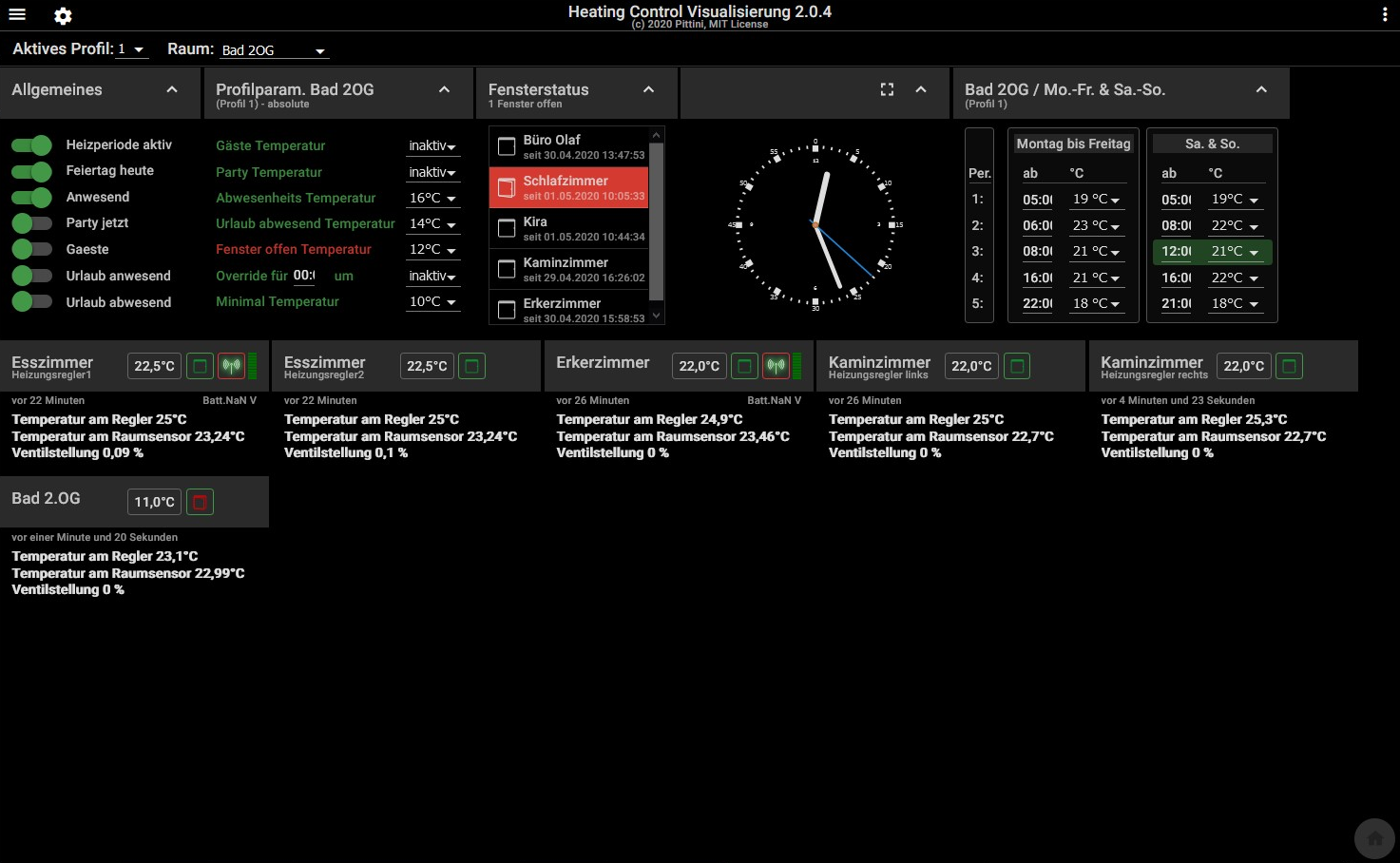Viewport: 1400px width, 863px height.
Task: Click the fullscreen icon above the clock
Action: pyautogui.click(x=887, y=89)
